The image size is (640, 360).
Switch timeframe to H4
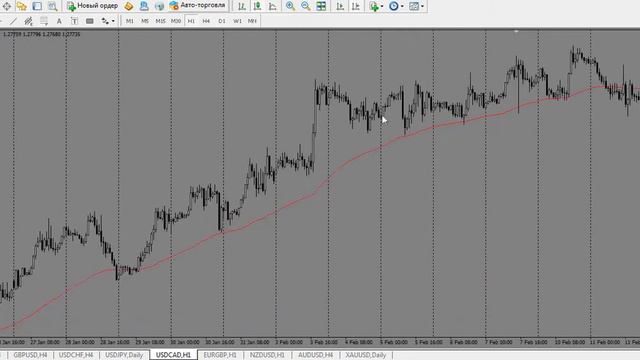click(206, 21)
